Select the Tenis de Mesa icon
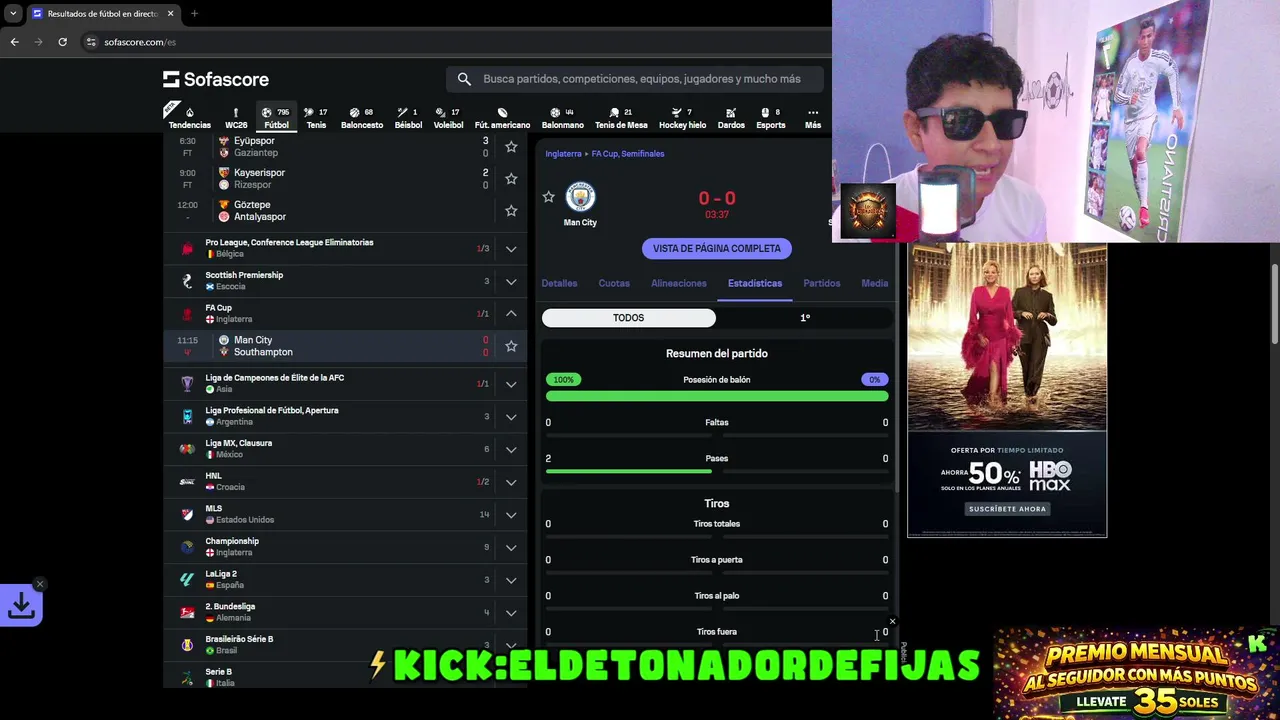The width and height of the screenshot is (1280, 720). point(621,118)
